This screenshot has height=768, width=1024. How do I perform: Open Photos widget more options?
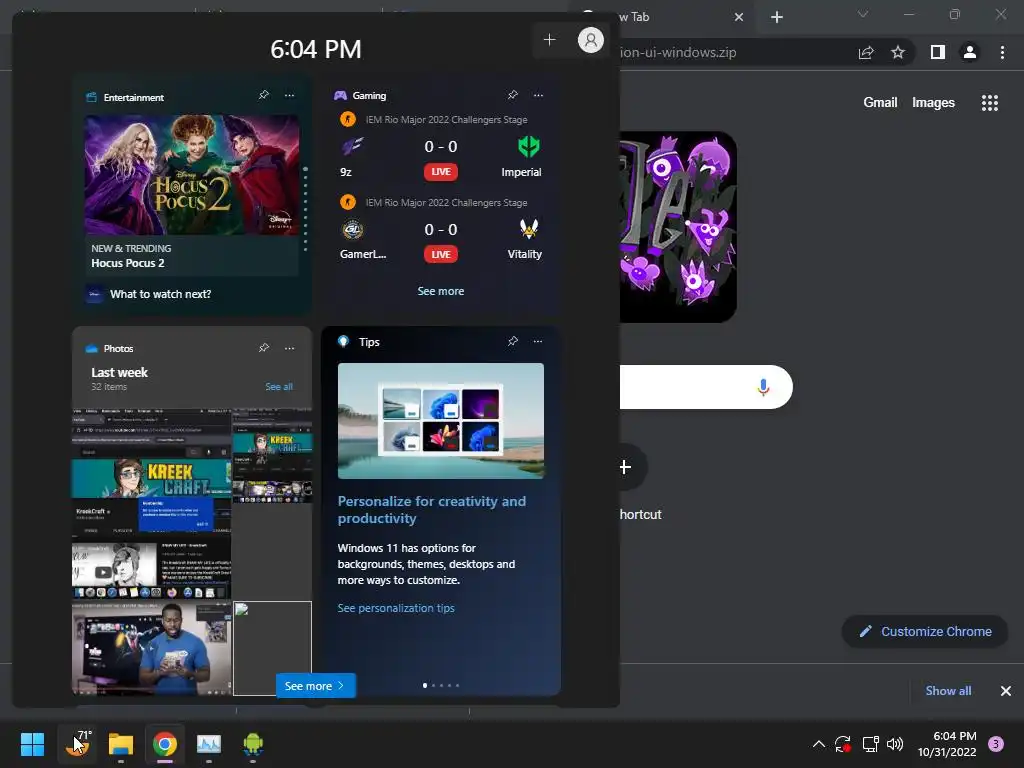click(289, 348)
